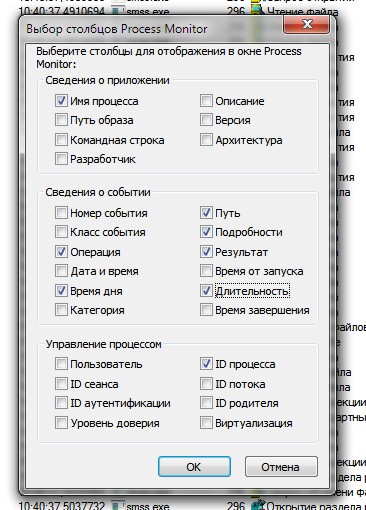366x510 pixels.
Task: Enable the Путь образа checkbox
Action: (x=61, y=119)
